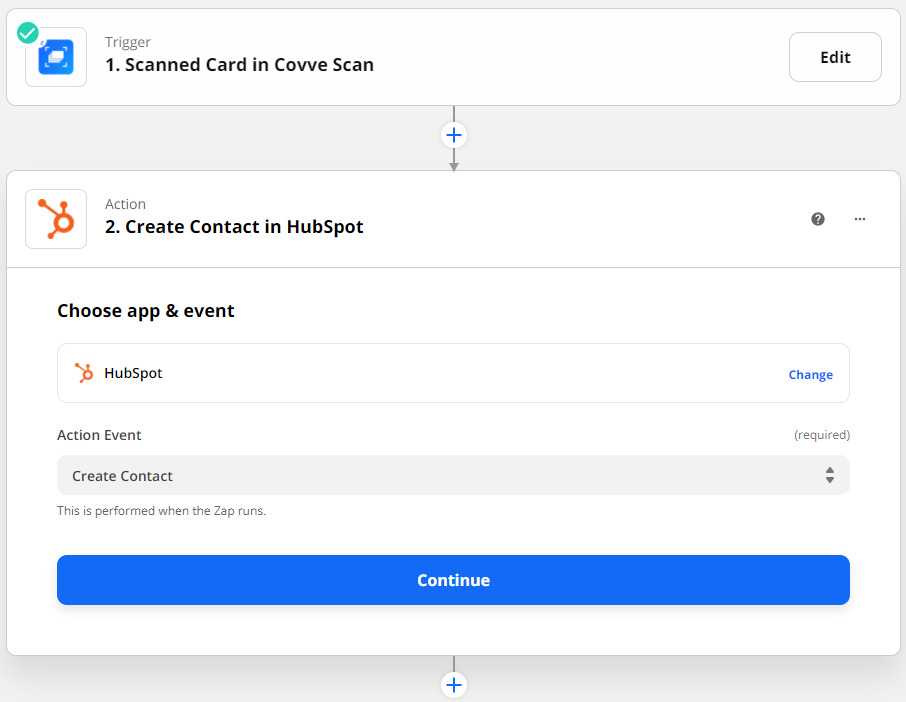906x702 pixels.
Task: Click the small HubSpot logo in app field
Action: (x=84, y=373)
